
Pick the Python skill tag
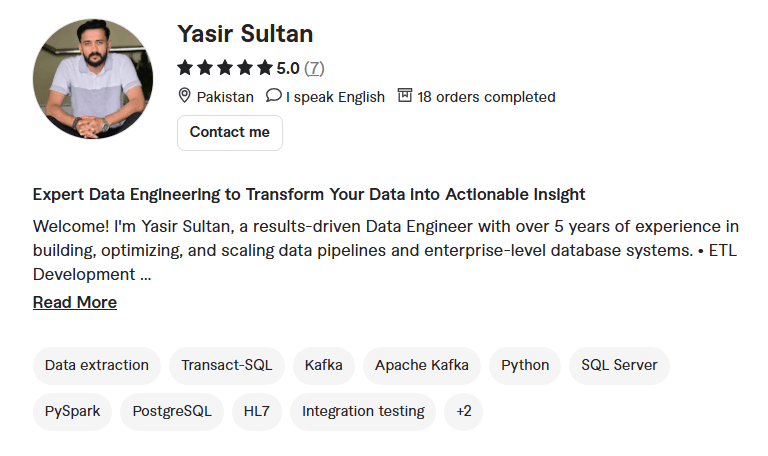(x=525, y=365)
